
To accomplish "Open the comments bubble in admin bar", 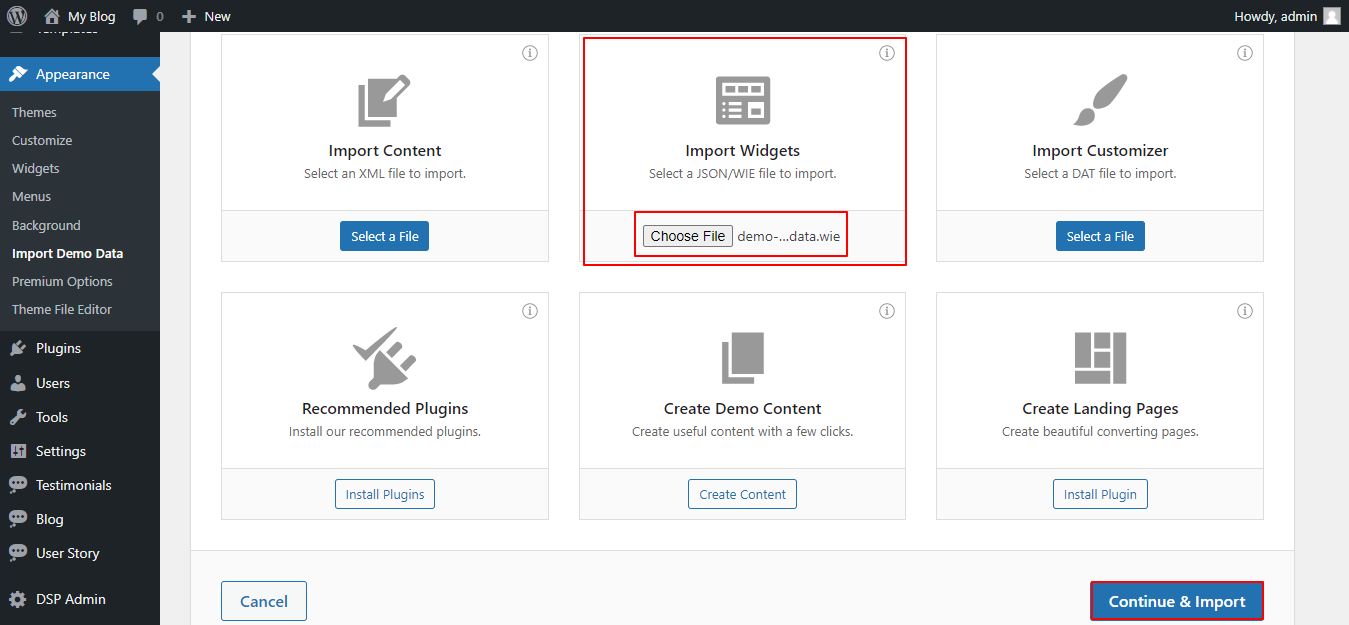I will [x=147, y=16].
